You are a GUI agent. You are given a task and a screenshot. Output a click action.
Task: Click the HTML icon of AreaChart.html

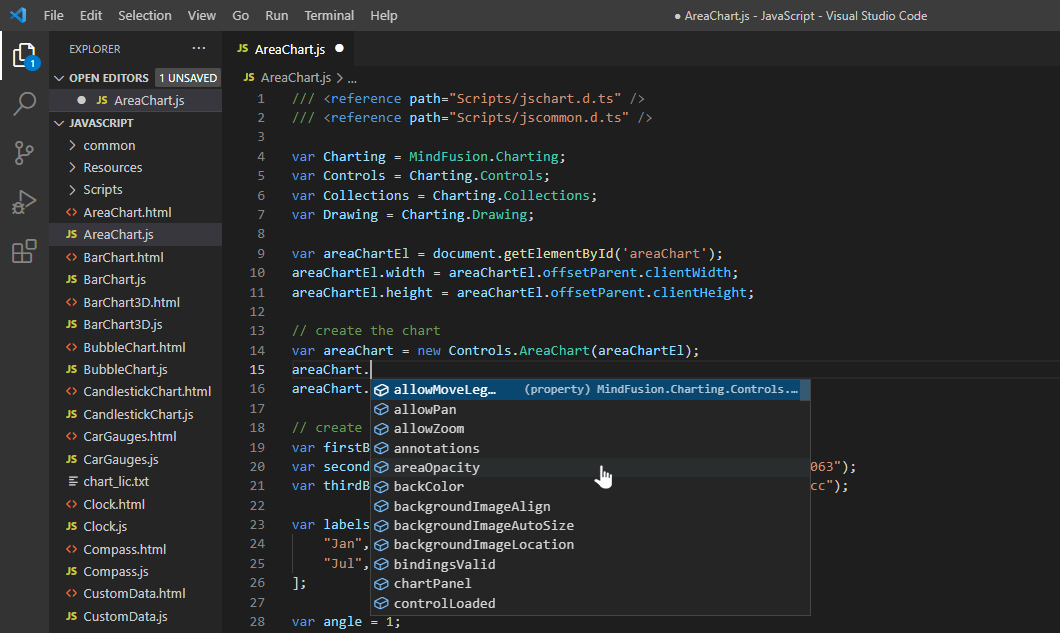pos(72,212)
